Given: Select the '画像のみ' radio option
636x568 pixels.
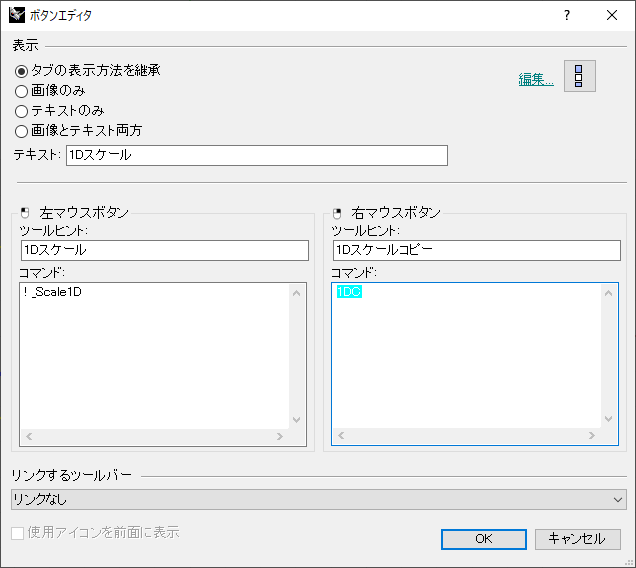Looking at the screenshot, I should tap(22, 91).
